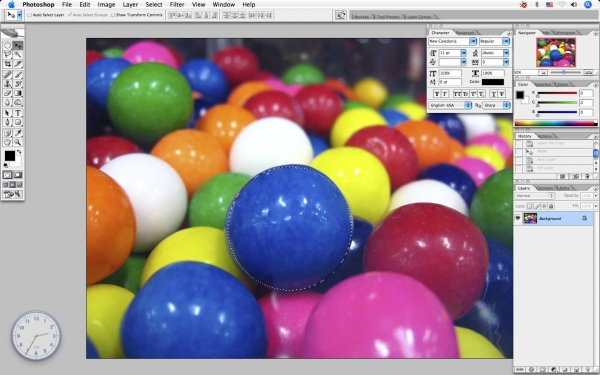Switch to the Paragraph tab
This screenshot has height=375, width=600.
[465, 33]
